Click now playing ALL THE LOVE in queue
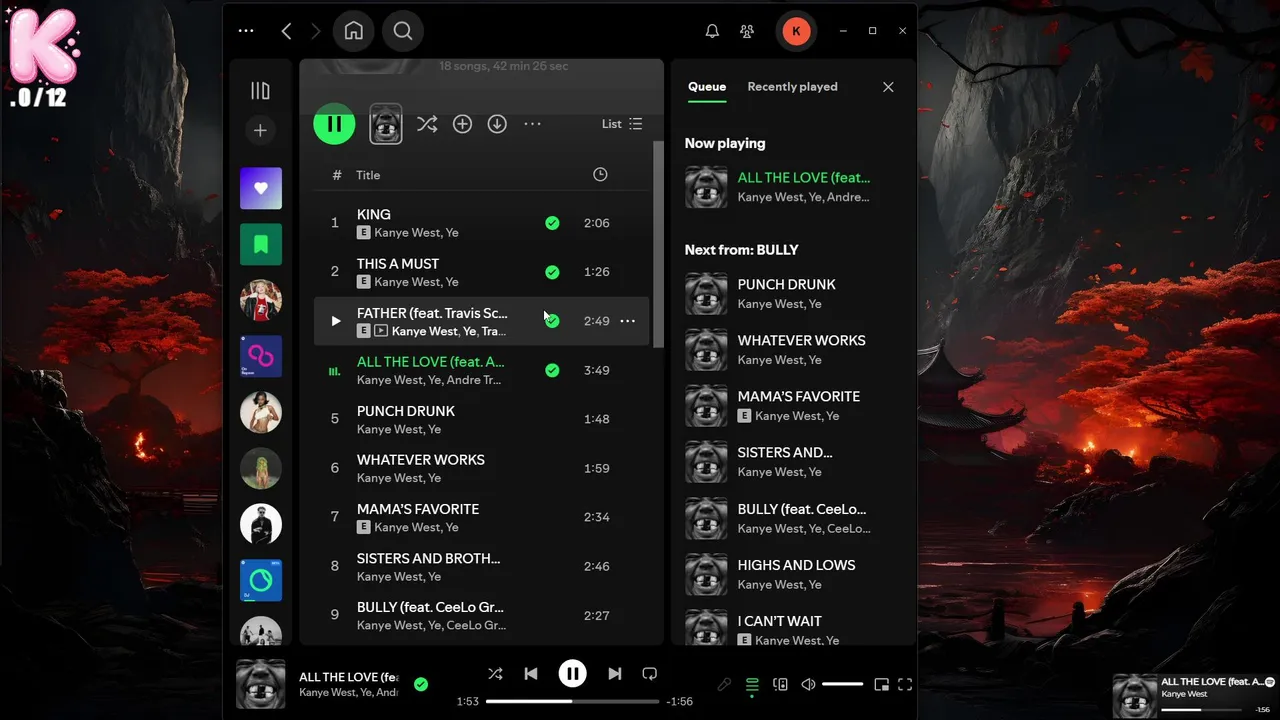 (792, 187)
